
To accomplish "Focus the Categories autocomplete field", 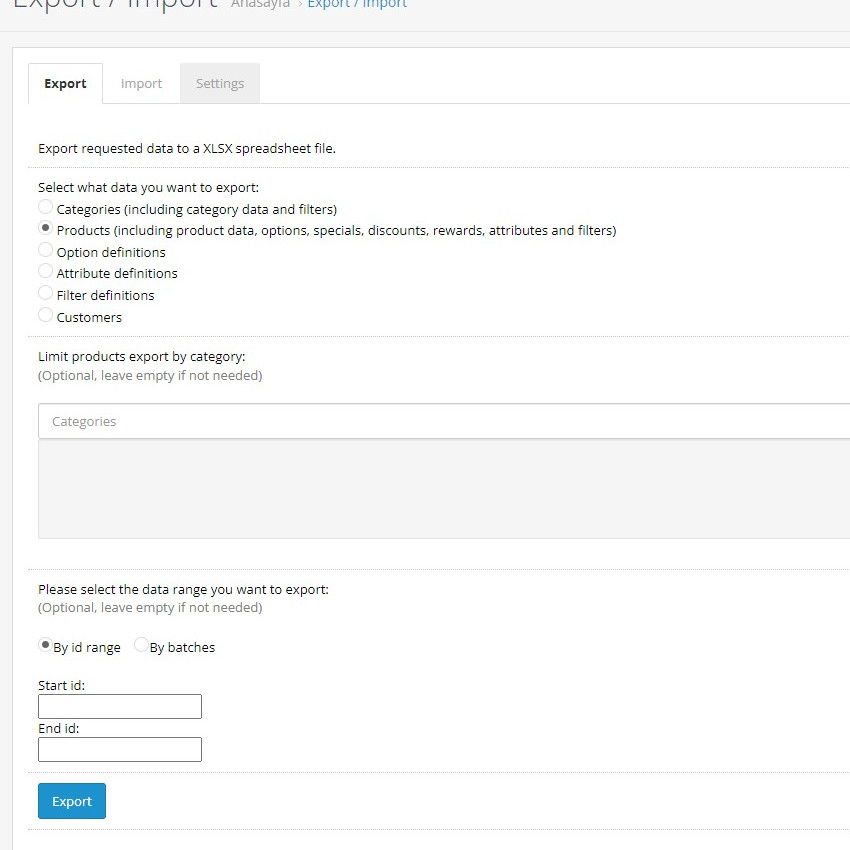I will 444,421.
